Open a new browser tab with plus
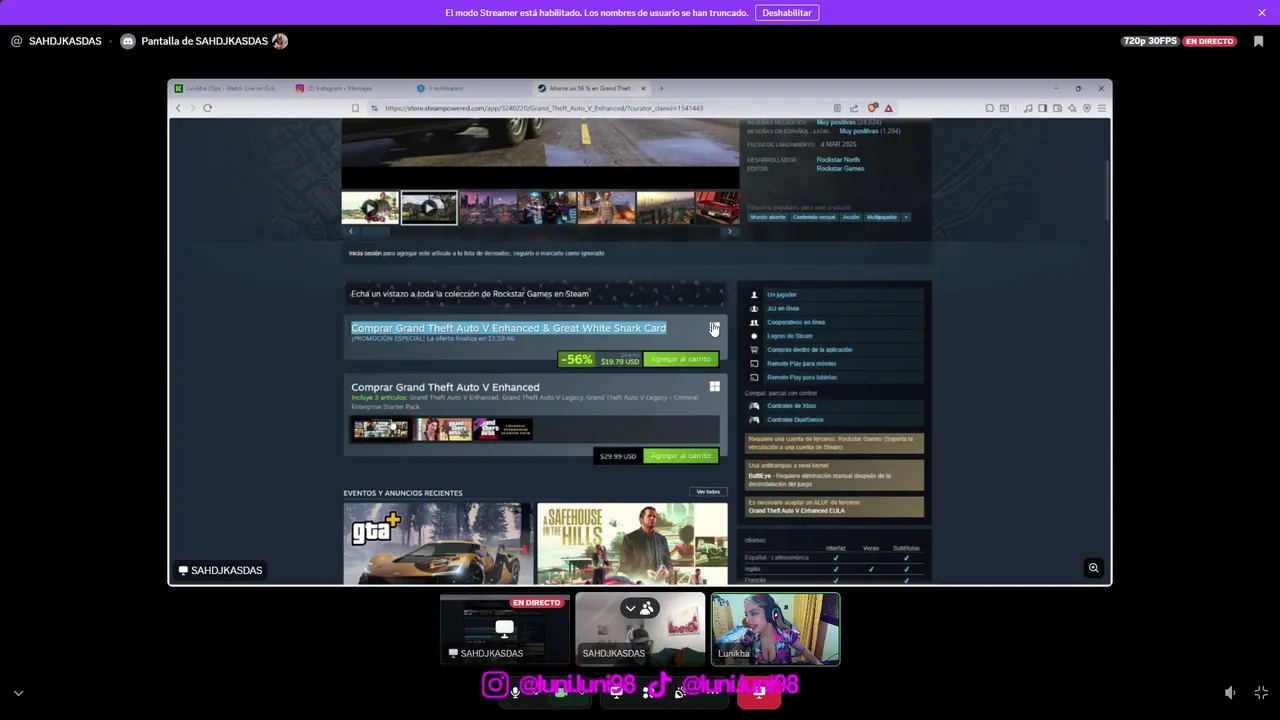Viewport: 1280px width, 720px height. [661, 88]
